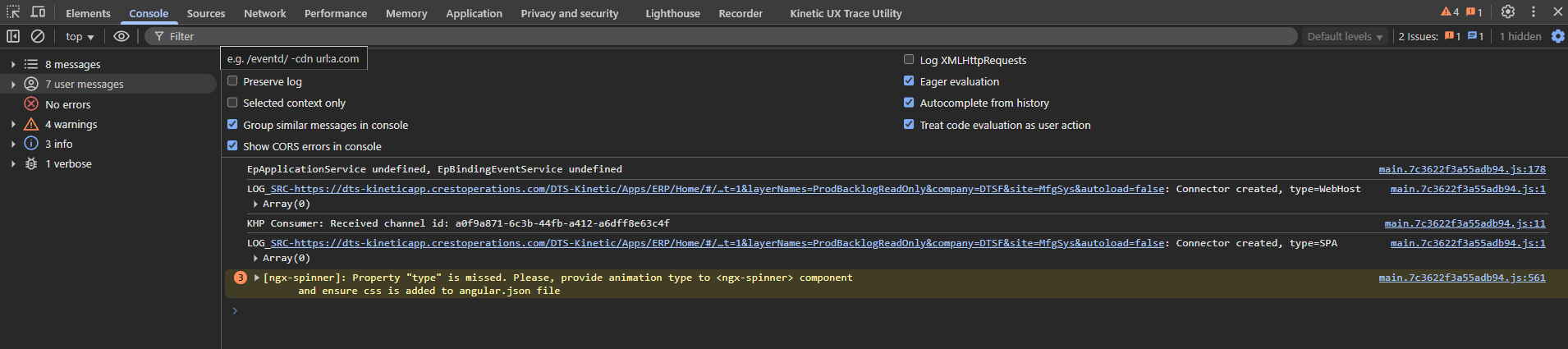This screenshot has width=1568, height=349.
Task: Select the No errors sidebar item
Action: pos(67,104)
